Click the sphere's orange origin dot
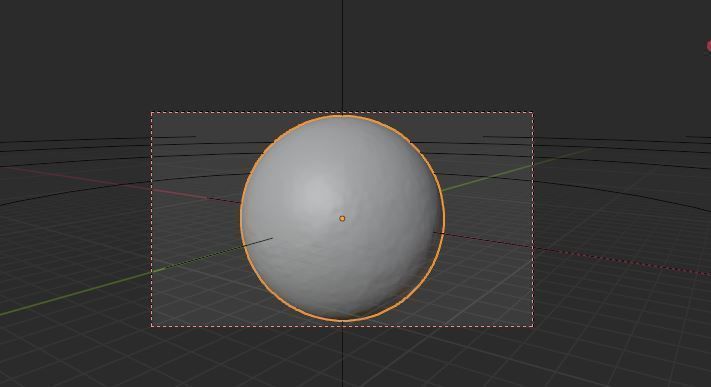This screenshot has height=387, width=711. [x=342, y=219]
